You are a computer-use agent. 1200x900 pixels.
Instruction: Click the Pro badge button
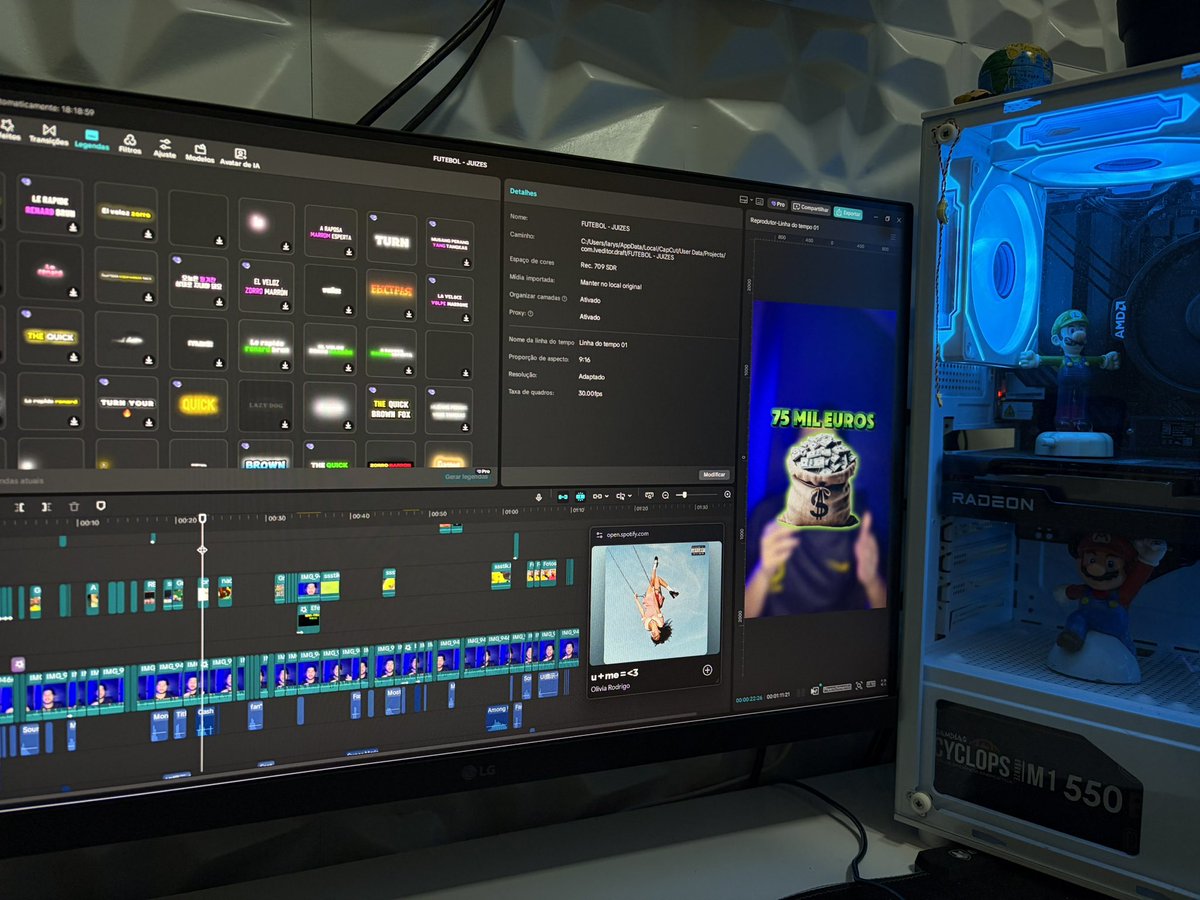point(777,204)
